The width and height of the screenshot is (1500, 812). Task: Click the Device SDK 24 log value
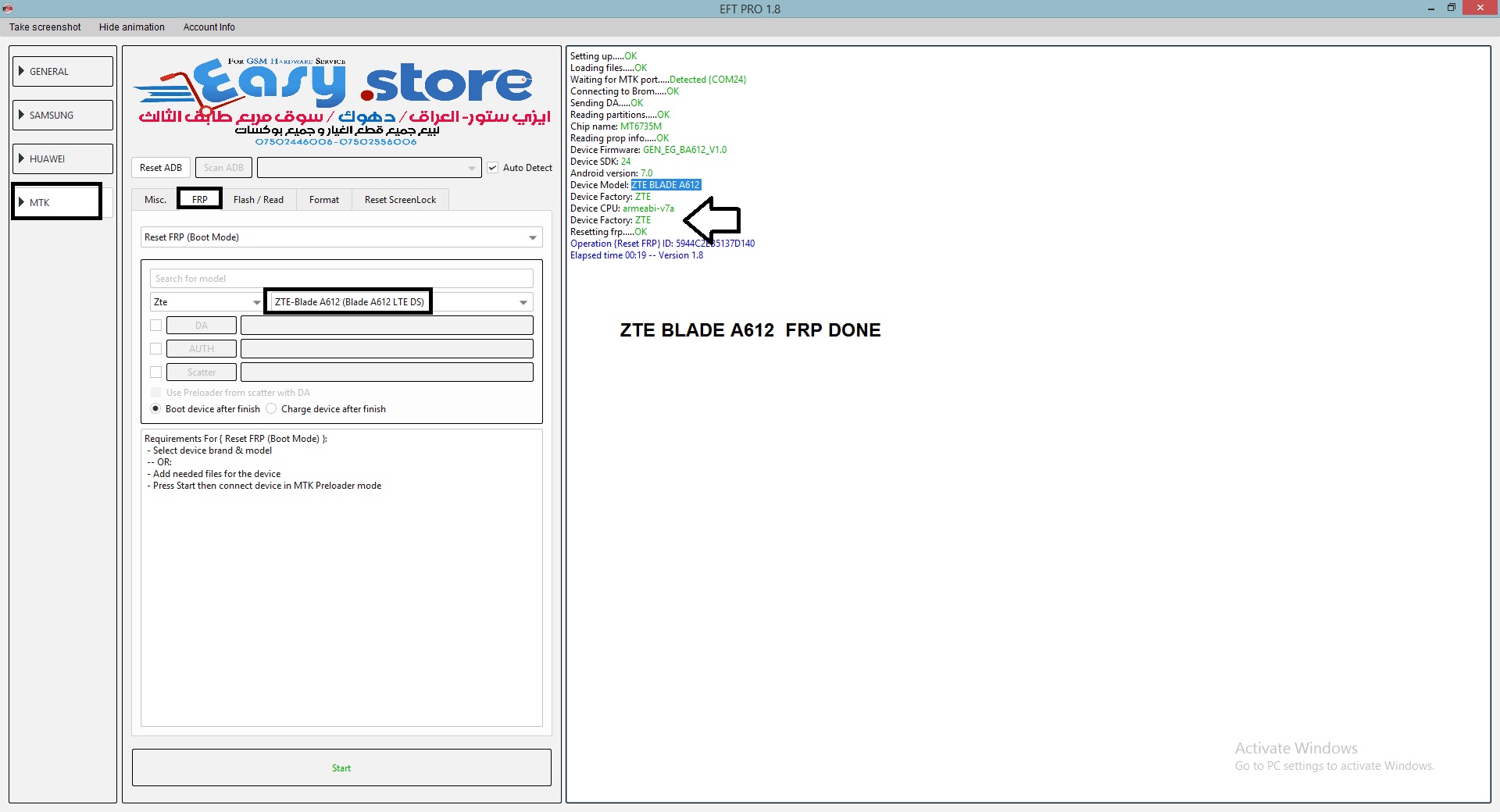pos(626,162)
